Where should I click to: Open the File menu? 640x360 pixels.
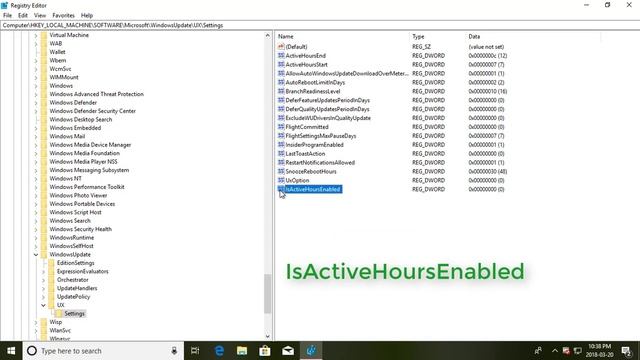[7, 15]
